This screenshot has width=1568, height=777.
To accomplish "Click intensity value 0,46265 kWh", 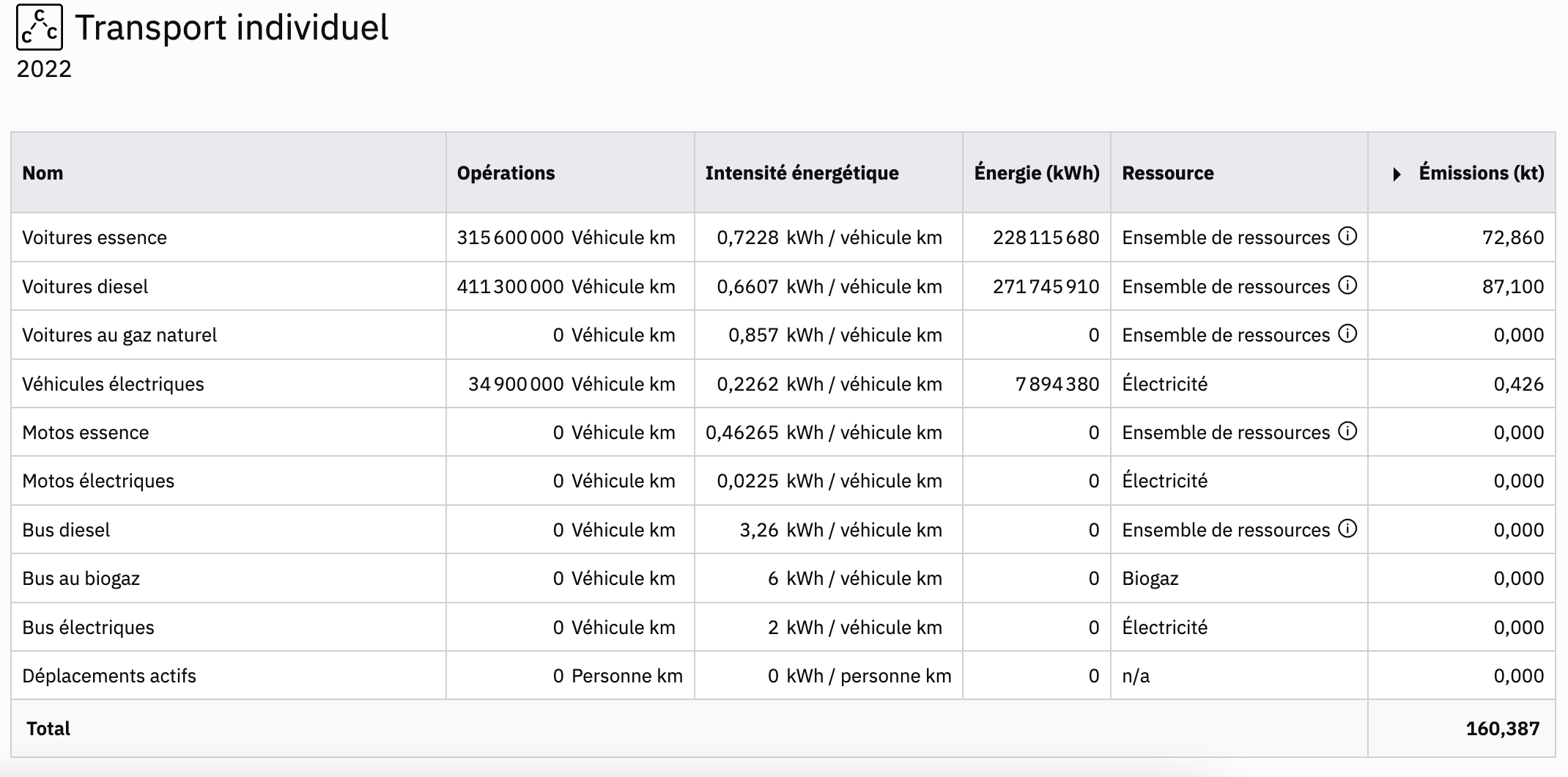I will pyautogui.click(x=824, y=432).
